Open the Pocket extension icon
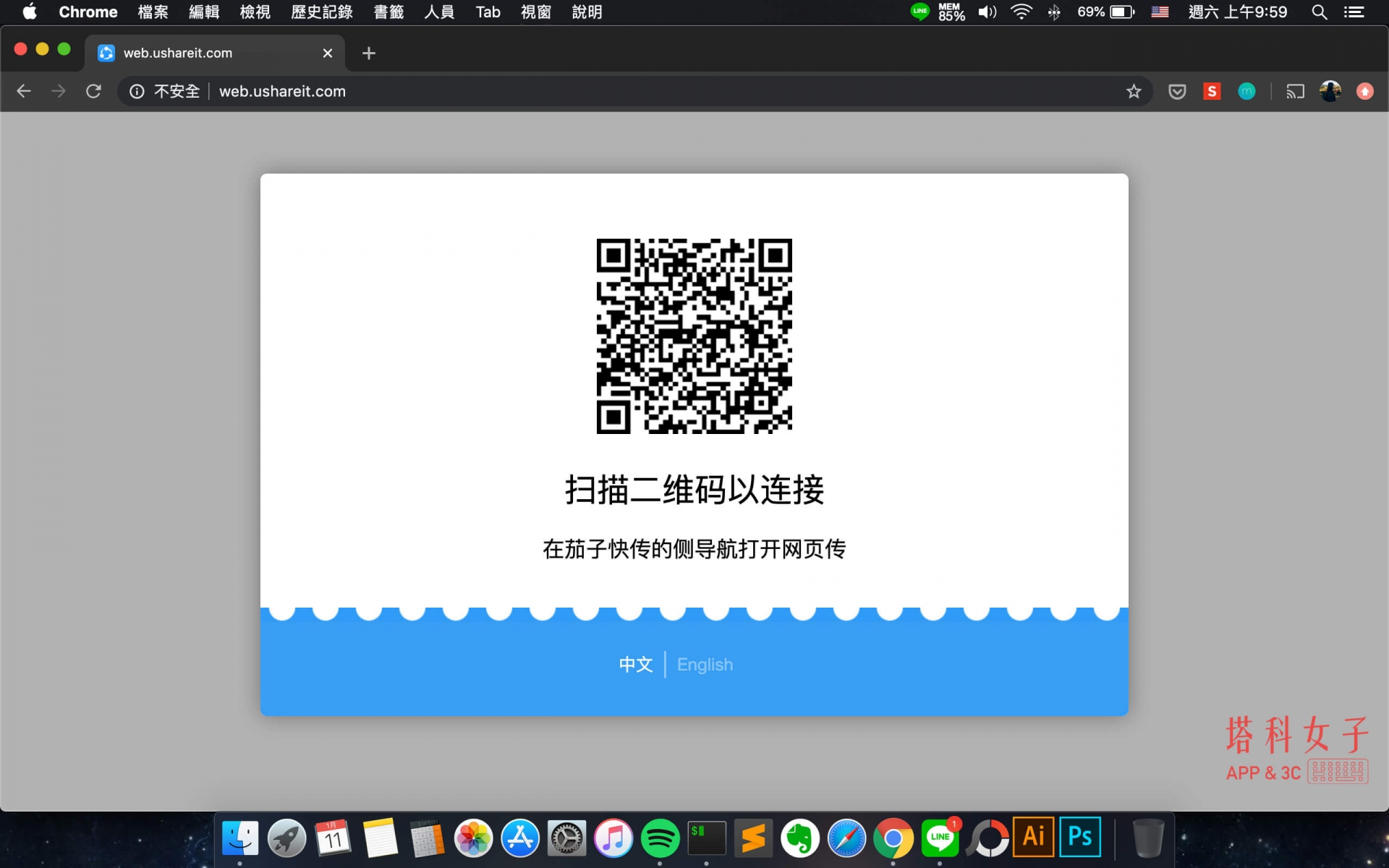 pyautogui.click(x=1177, y=91)
